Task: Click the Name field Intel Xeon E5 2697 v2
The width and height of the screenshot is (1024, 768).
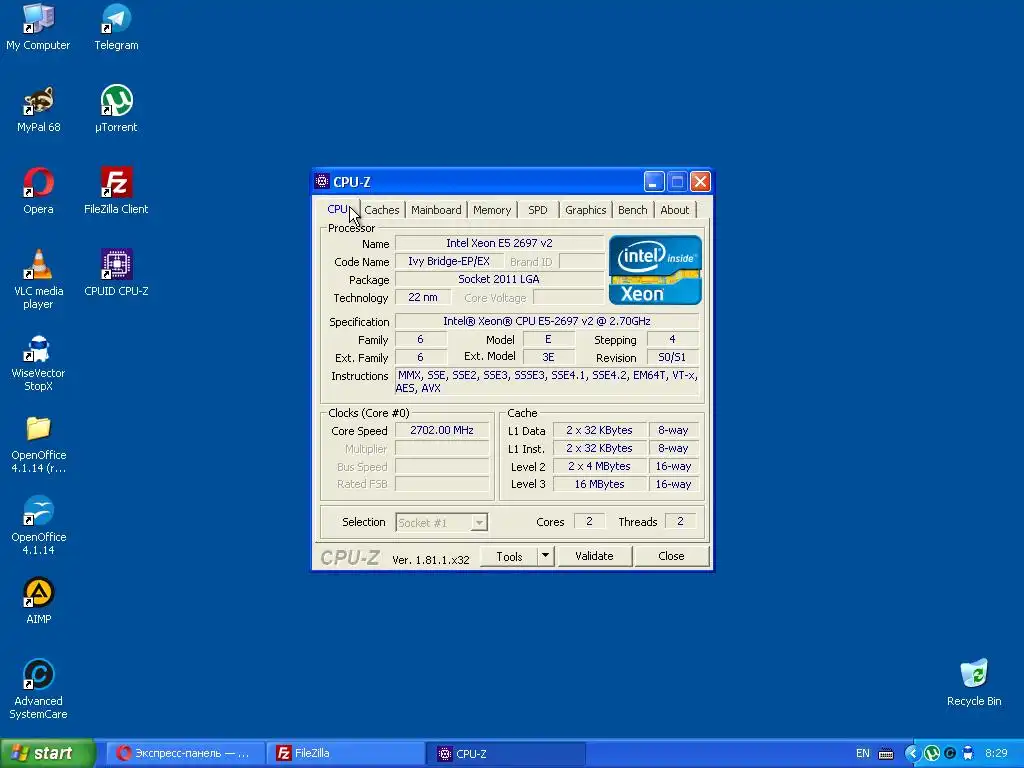Action: click(x=499, y=243)
